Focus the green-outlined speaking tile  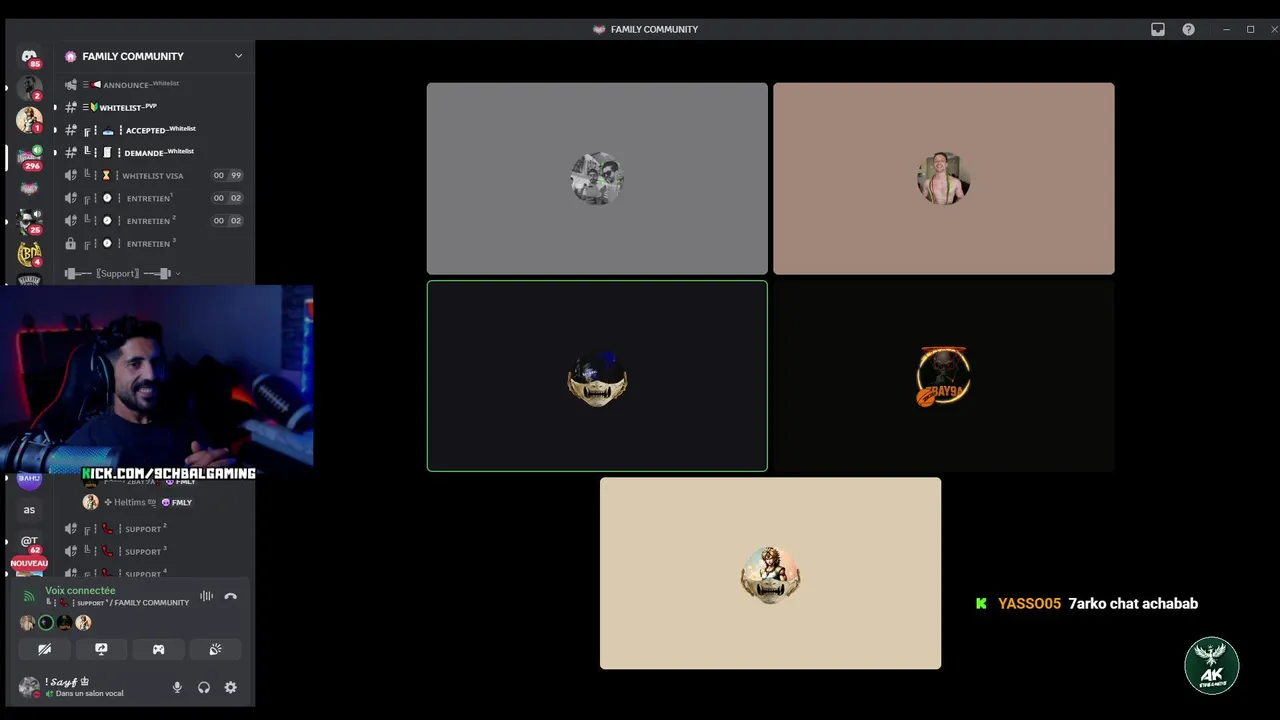(597, 376)
